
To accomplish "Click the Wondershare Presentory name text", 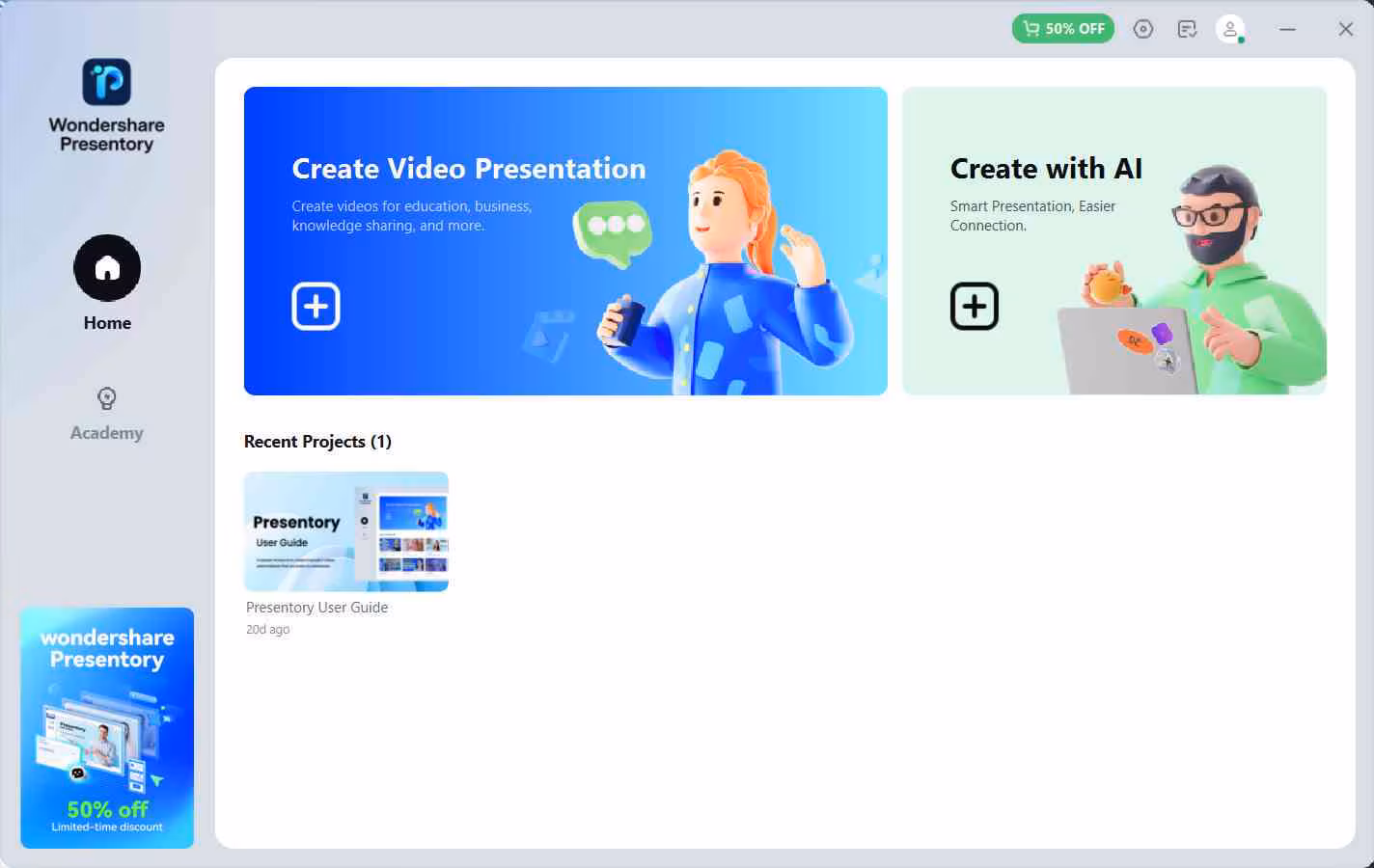I will 106,134.
